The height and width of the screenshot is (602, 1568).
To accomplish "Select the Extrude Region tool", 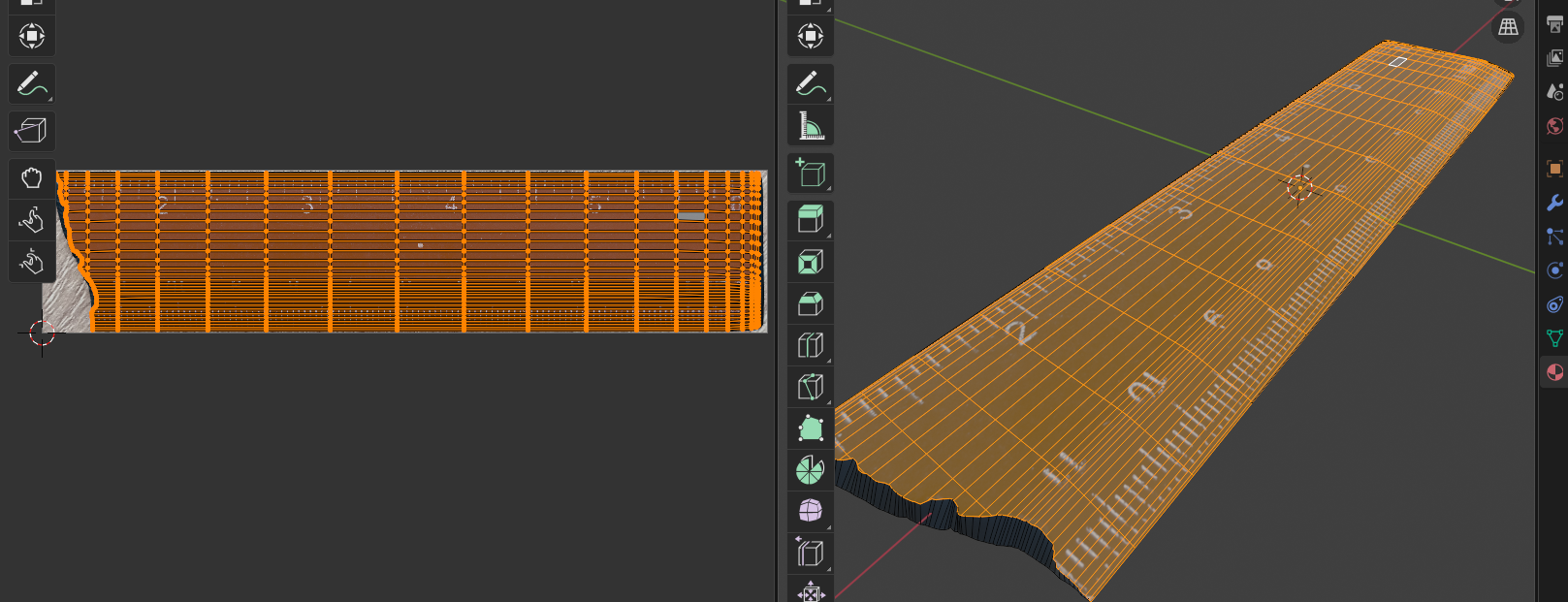I will coord(810,219).
